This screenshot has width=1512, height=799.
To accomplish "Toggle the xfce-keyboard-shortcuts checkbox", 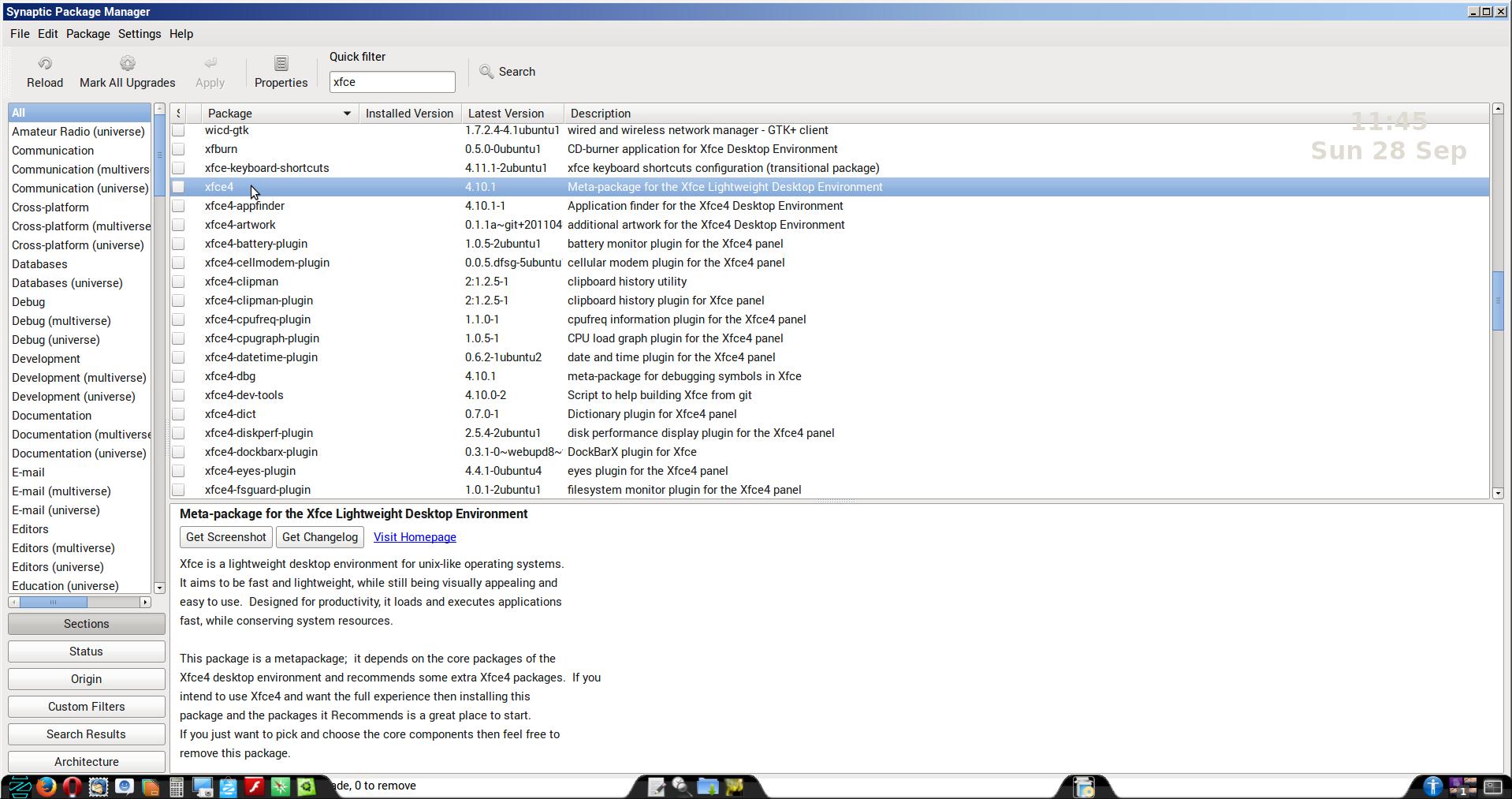I will pos(178,168).
